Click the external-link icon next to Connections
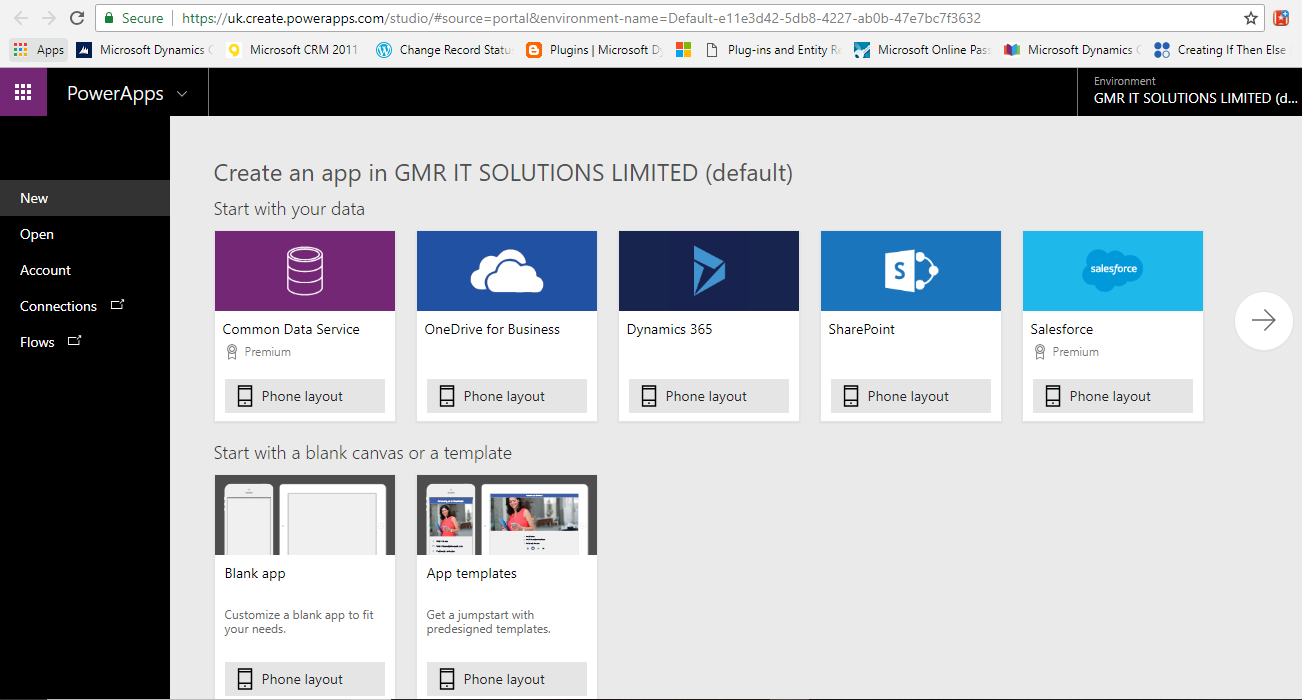 (x=117, y=305)
